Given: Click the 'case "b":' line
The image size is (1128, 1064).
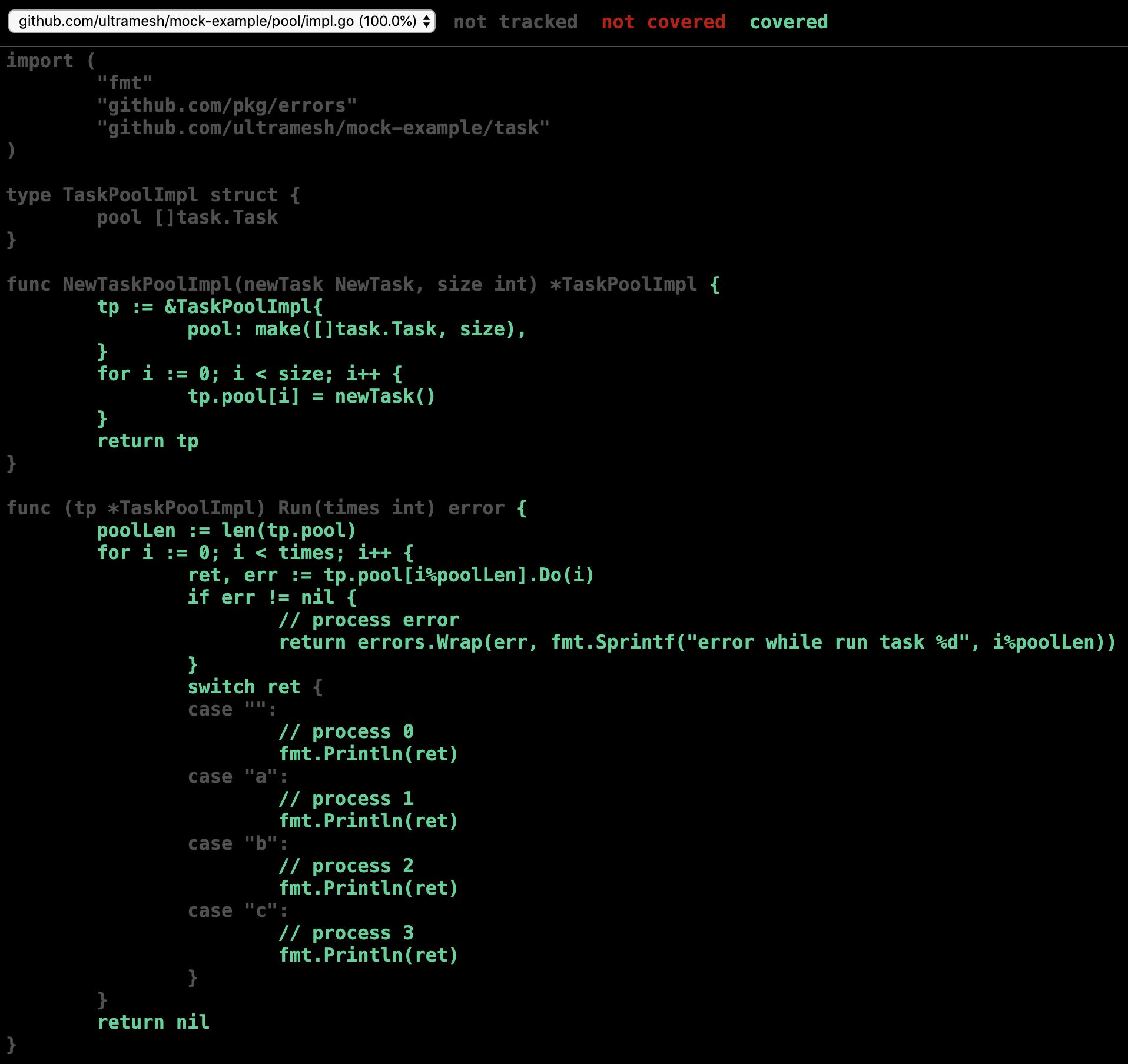Looking at the screenshot, I should pyautogui.click(x=237, y=843).
